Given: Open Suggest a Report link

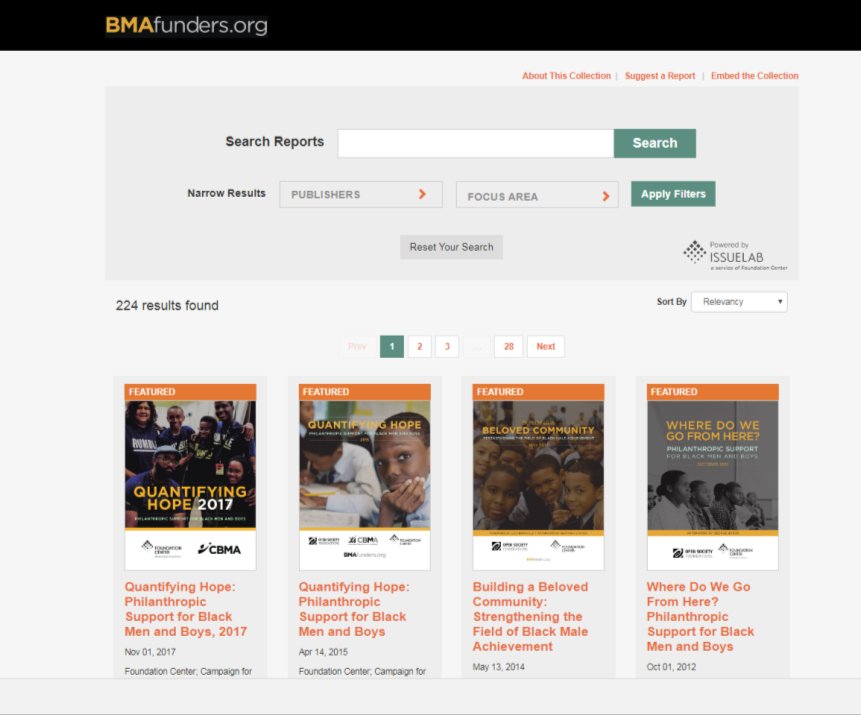Looking at the screenshot, I should [x=659, y=76].
